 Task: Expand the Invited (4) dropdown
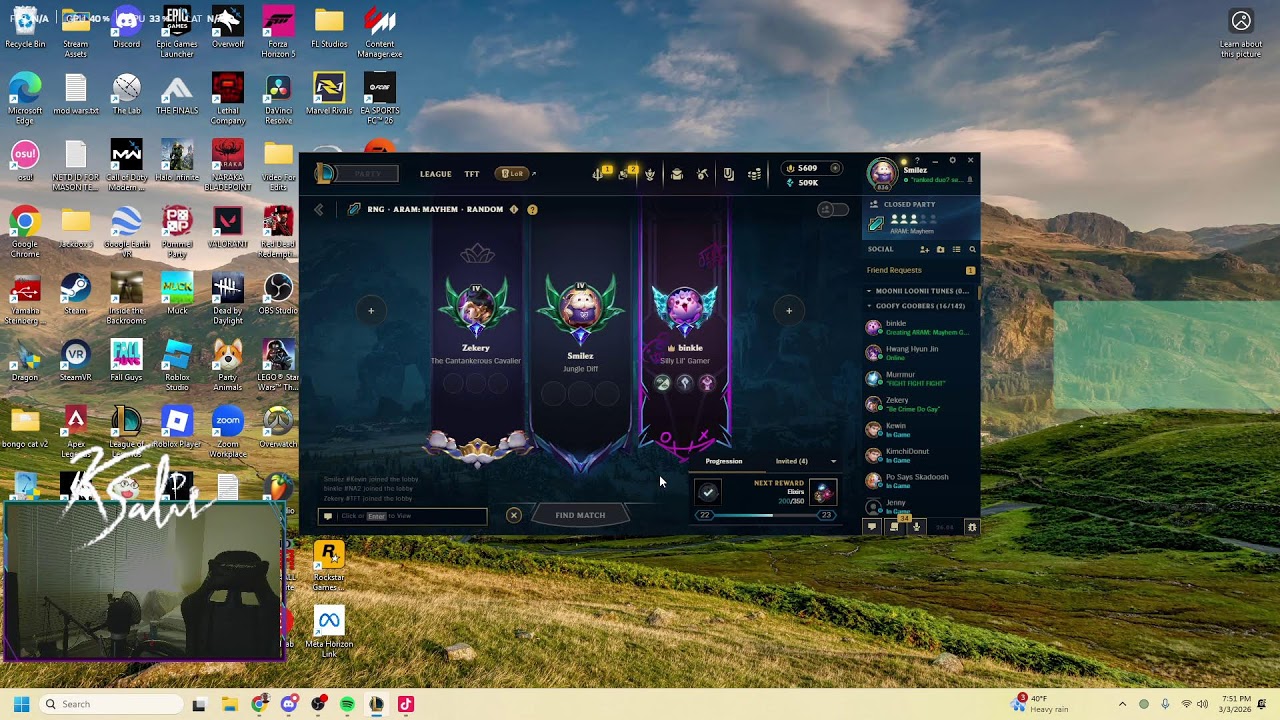coord(833,462)
